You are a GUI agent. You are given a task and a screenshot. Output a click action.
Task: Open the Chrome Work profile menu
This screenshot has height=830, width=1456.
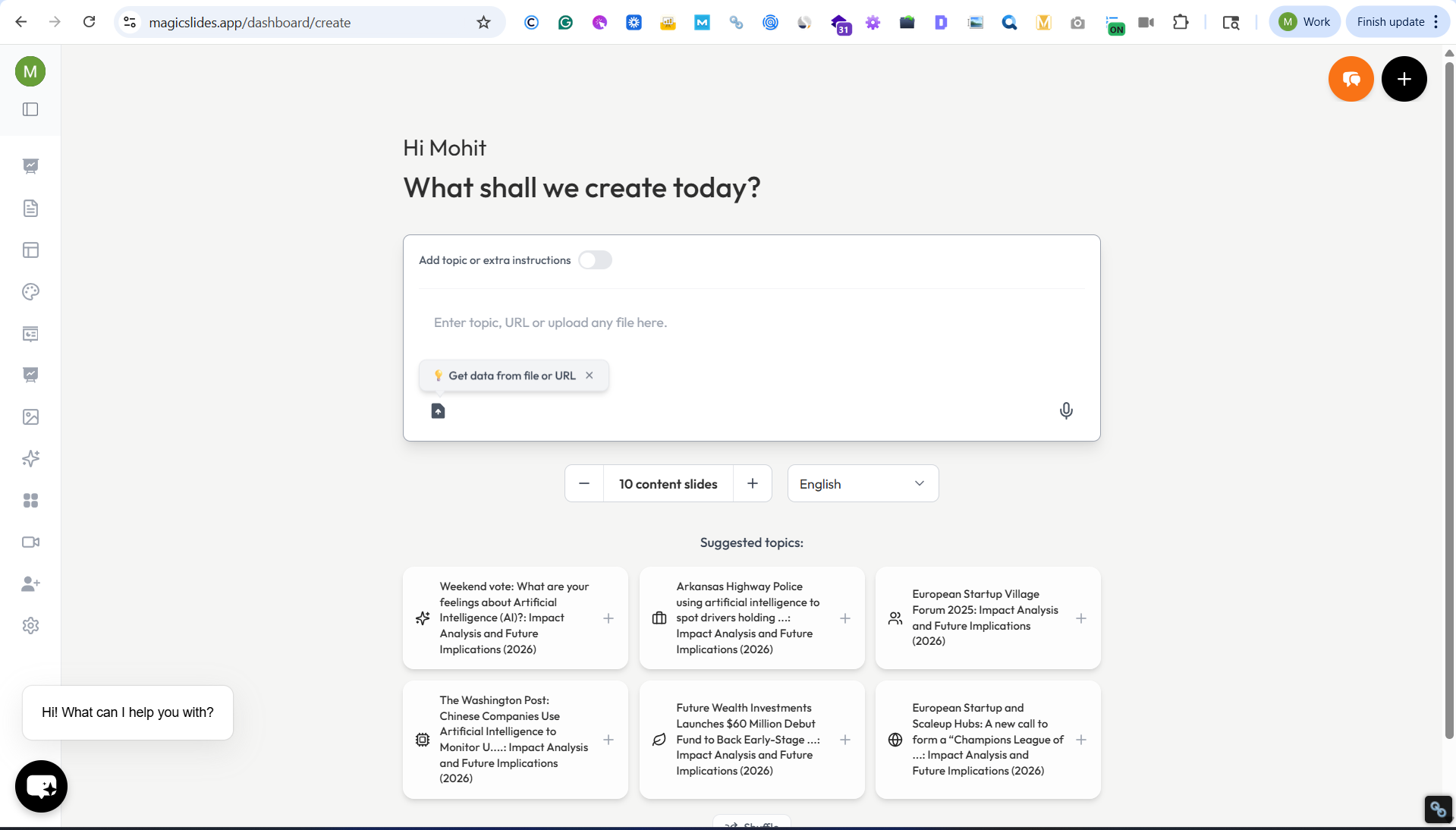coord(1304,22)
